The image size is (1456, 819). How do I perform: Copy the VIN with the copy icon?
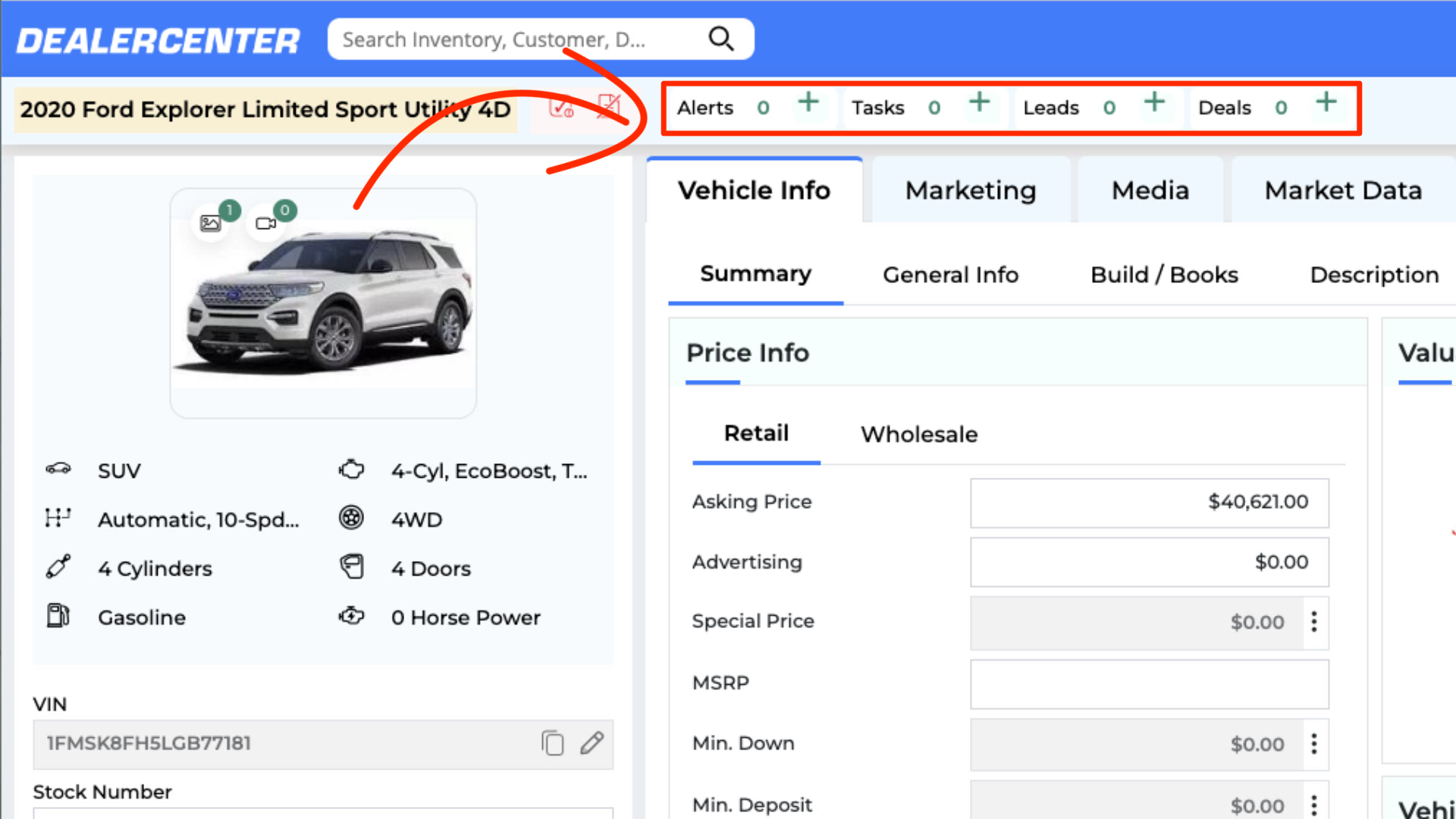click(x=553, y=743)
